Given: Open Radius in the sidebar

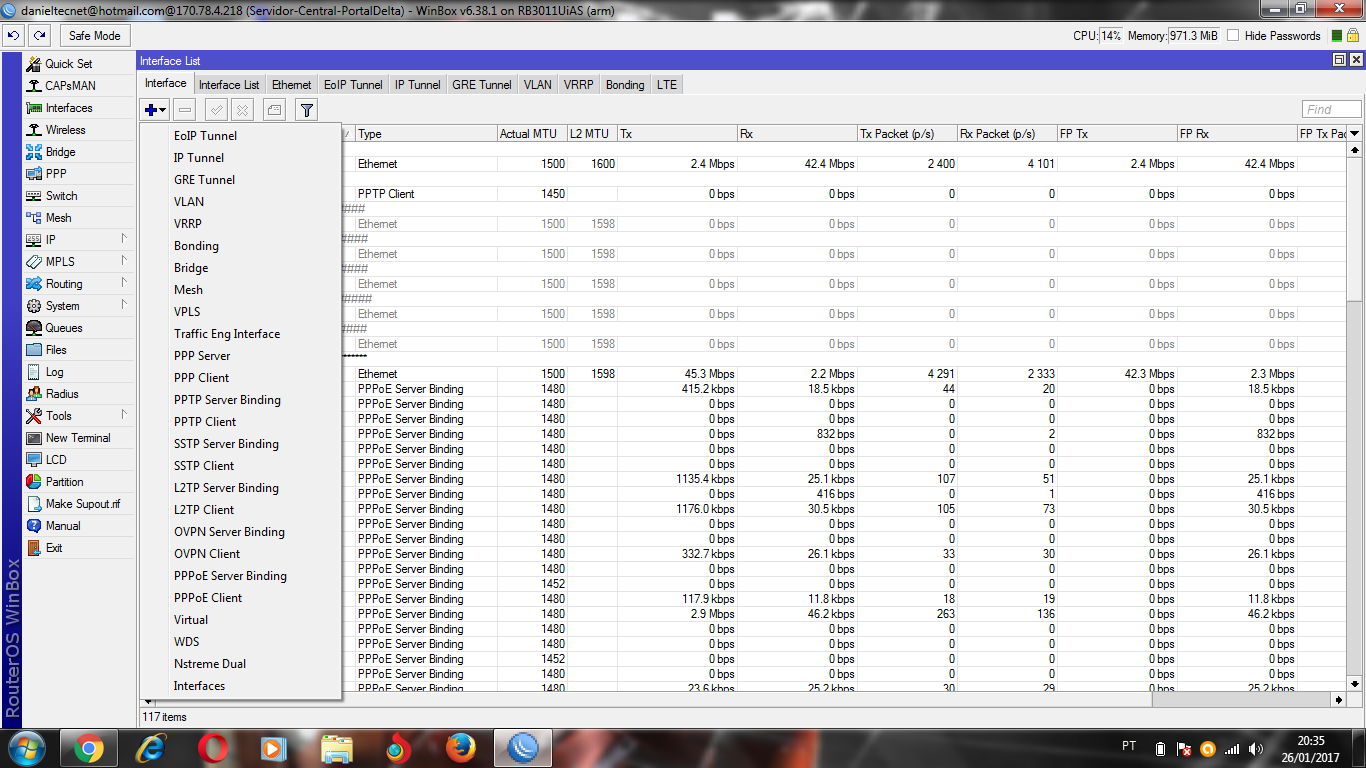Looking at the screenshot, I should click(62, 394).
